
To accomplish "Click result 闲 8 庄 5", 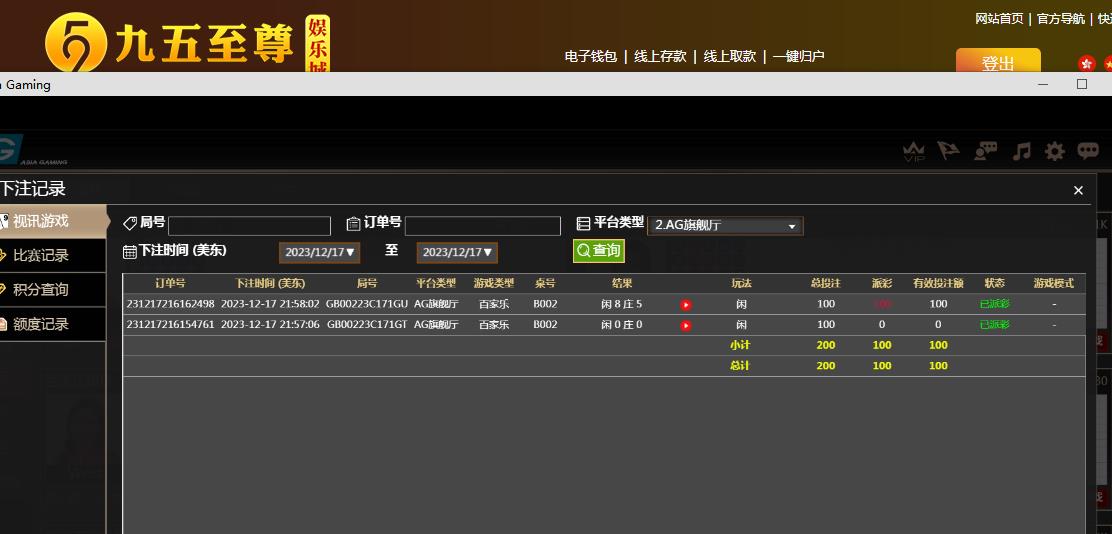I will 622,304.
